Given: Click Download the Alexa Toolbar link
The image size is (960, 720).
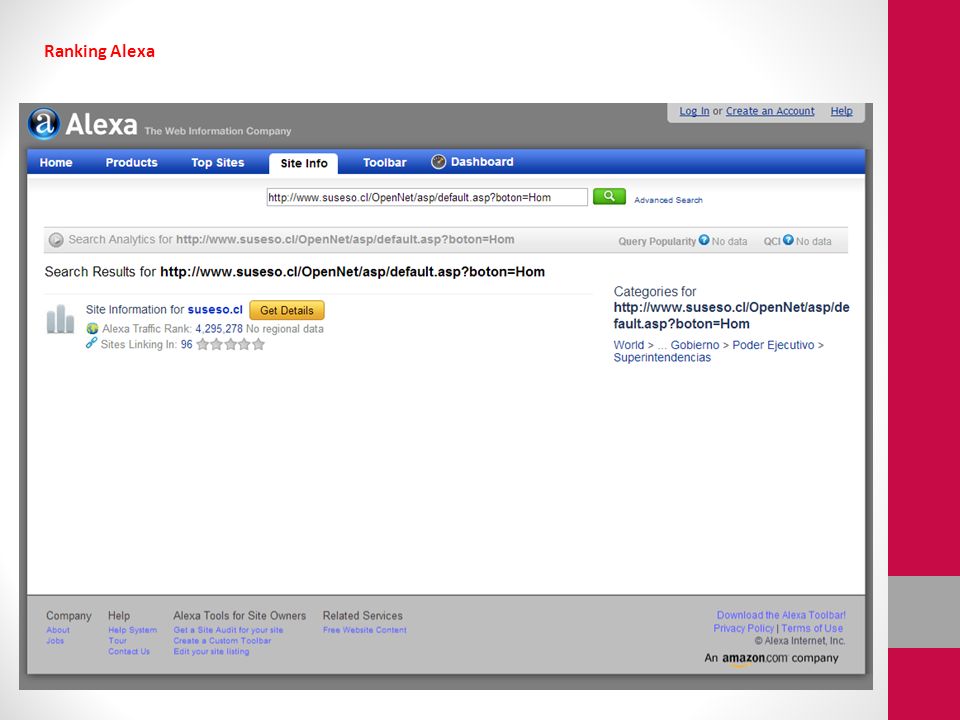Looking at the screenshot, I should pos(781,615).
